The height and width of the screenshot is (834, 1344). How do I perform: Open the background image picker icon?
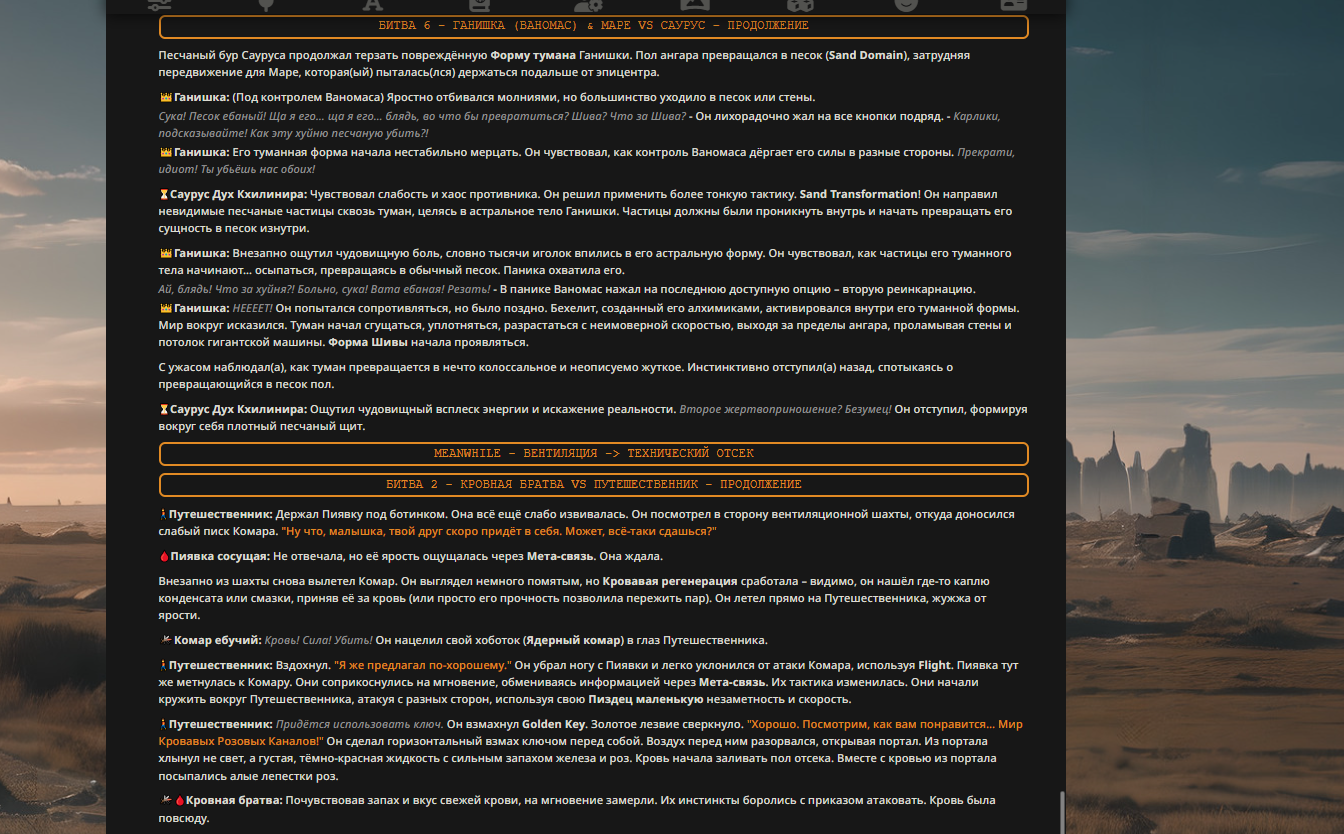[693, 4]
